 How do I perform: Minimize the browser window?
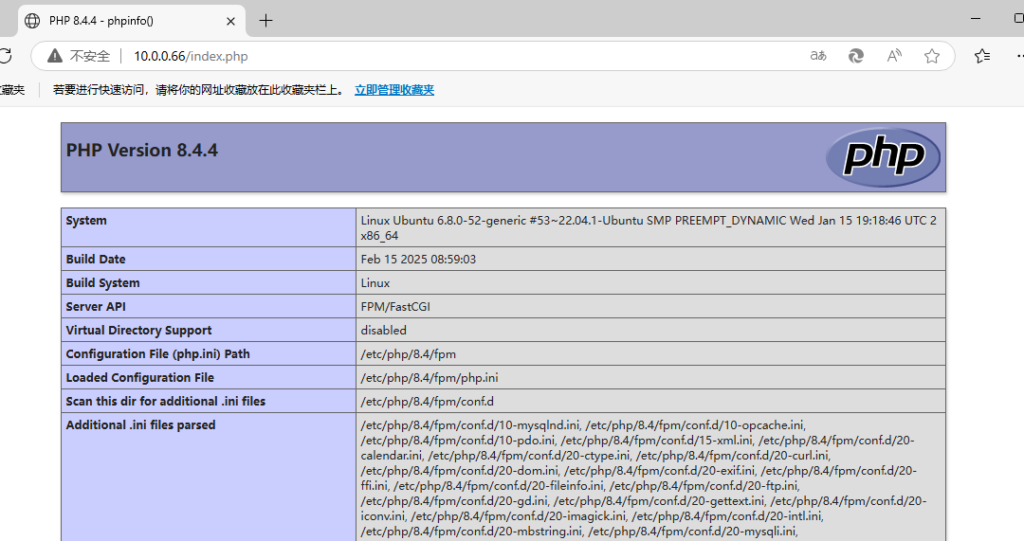[x=976, y=19]
